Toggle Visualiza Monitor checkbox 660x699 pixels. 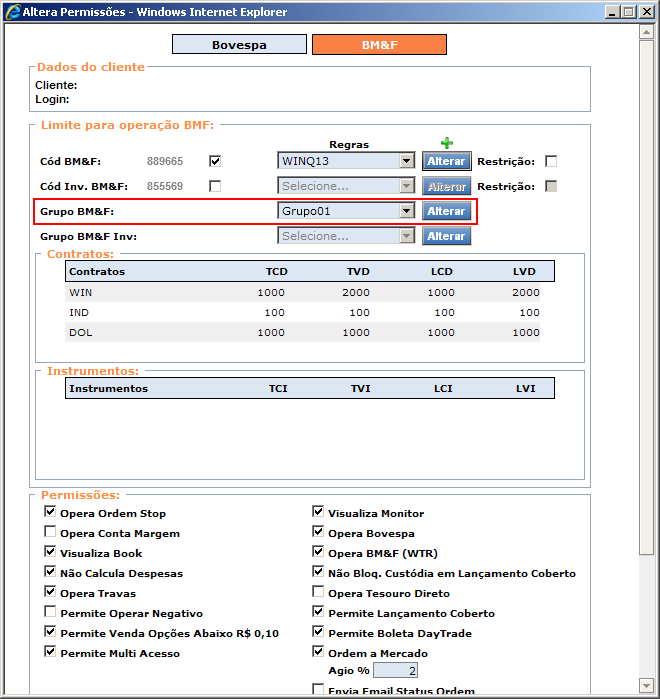(x=318, y=511)
